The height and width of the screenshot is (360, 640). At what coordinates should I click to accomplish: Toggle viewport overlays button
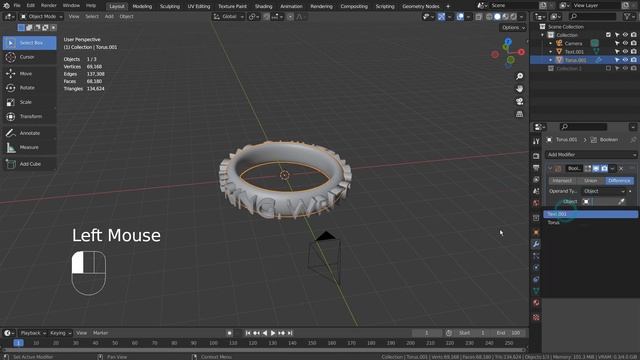coord(460,17)
